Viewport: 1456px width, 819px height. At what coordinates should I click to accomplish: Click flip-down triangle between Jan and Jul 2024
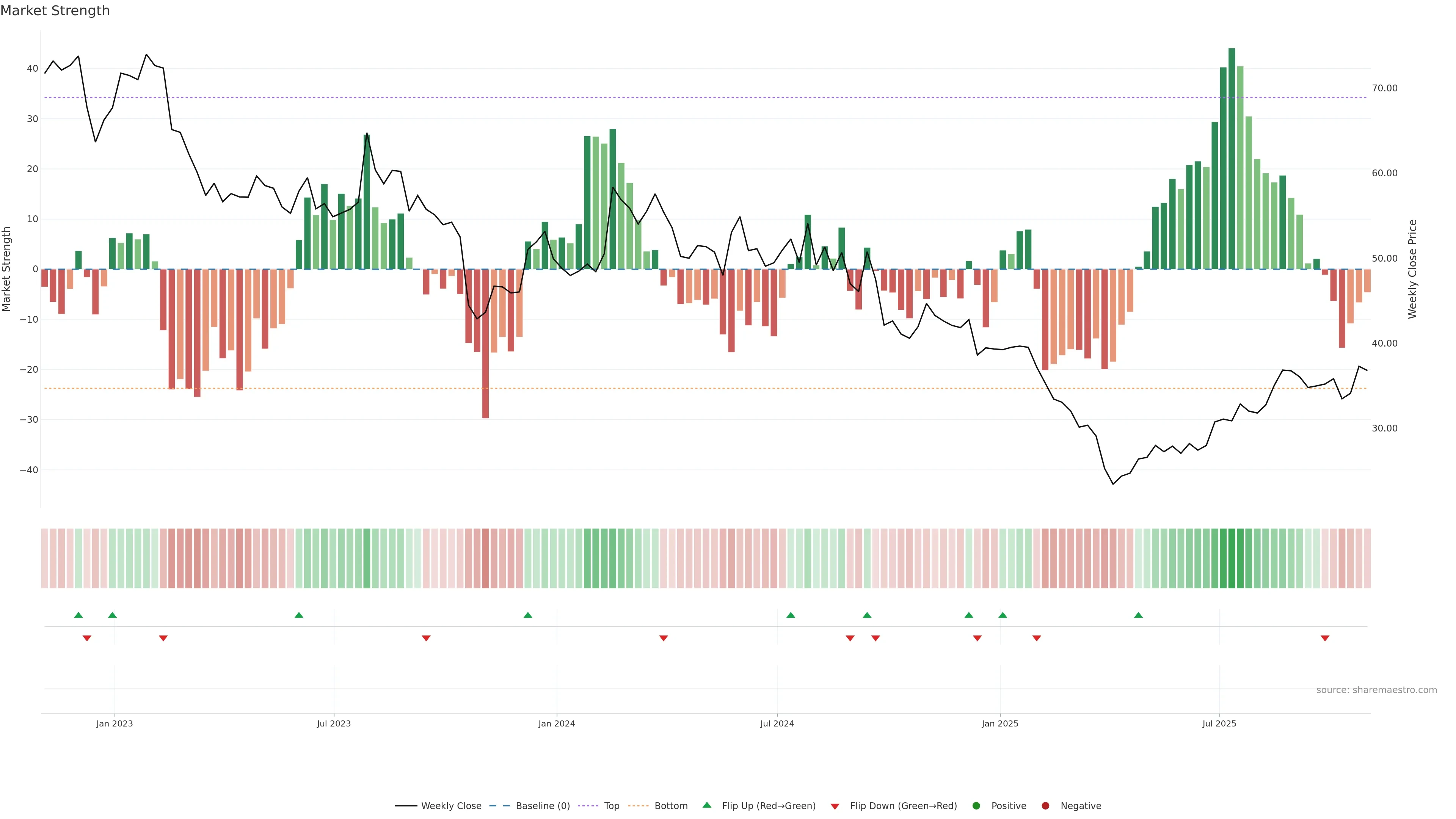coord(664,638)
